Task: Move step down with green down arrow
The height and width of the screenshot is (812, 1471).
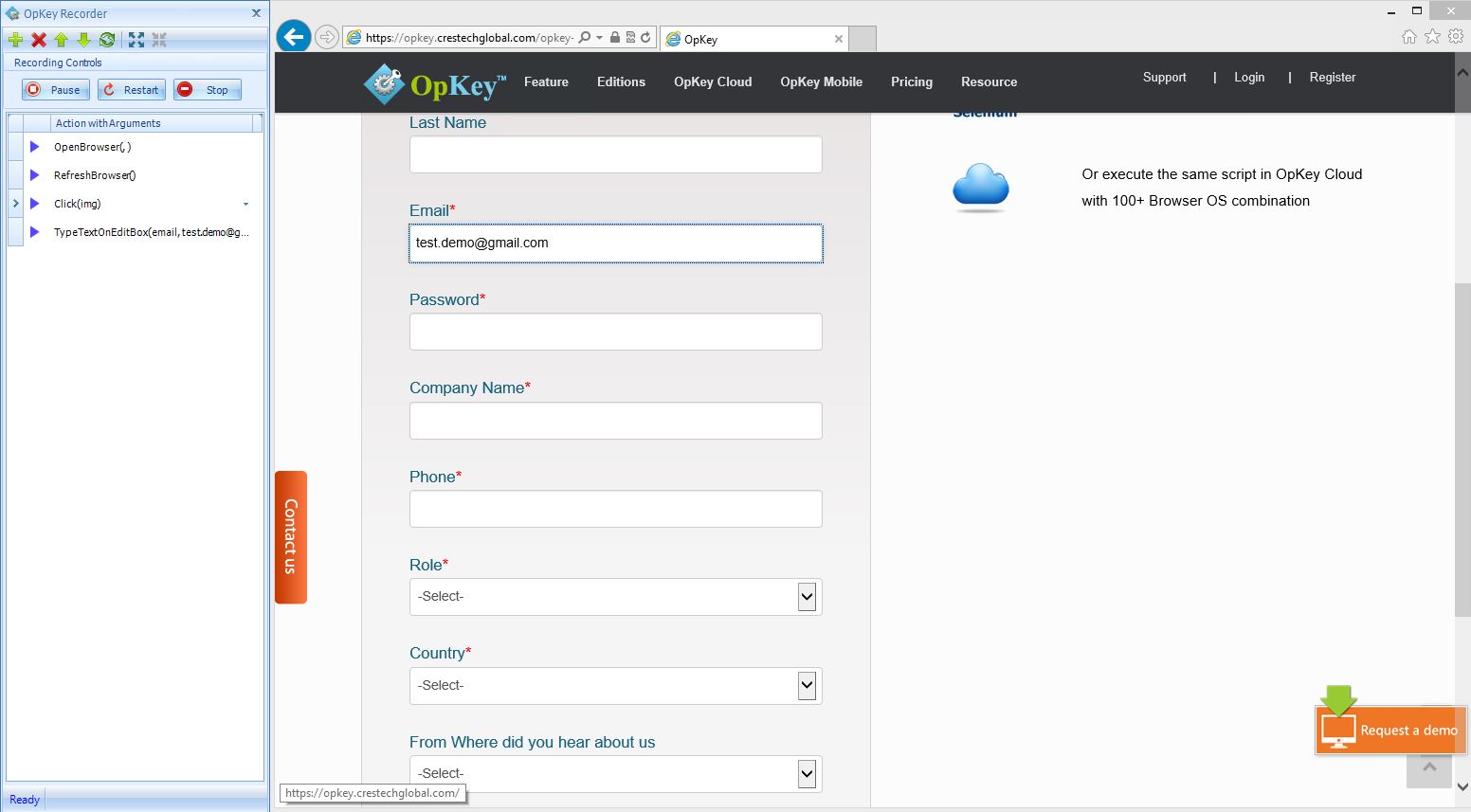Action: (83, 40)
